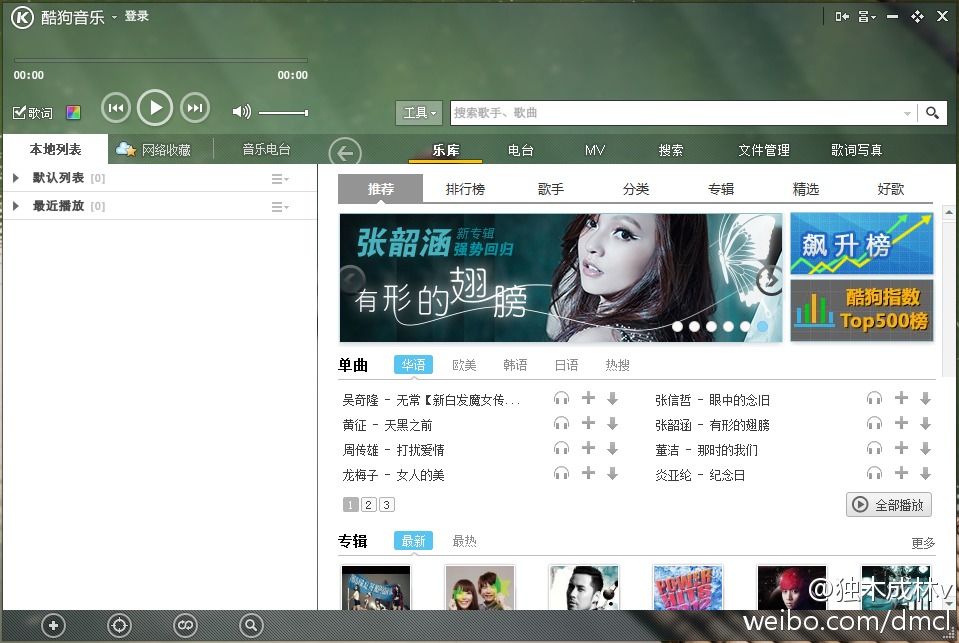The image size is (959, 643).
Task: Show 韩语 singles
Action: (515, 365)
